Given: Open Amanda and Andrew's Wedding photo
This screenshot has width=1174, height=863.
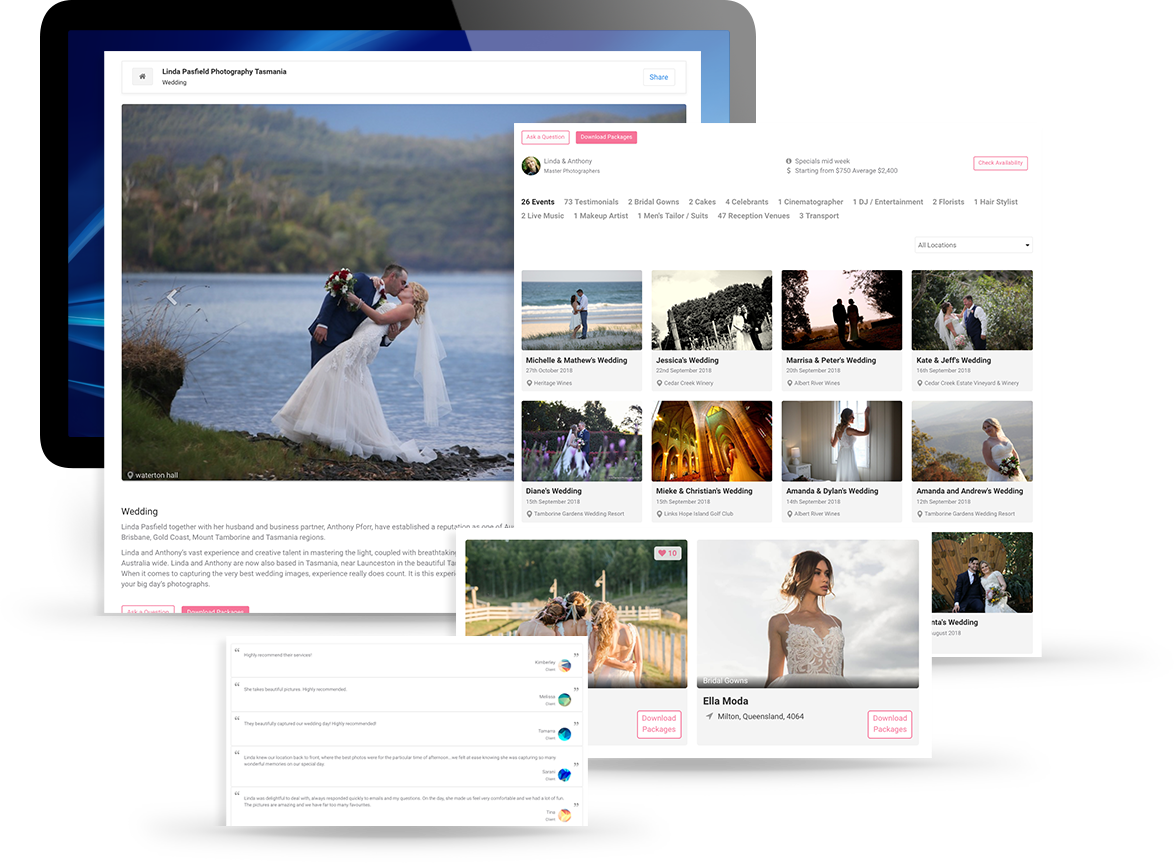Looking at the screenshot, I should click(972, 441).
